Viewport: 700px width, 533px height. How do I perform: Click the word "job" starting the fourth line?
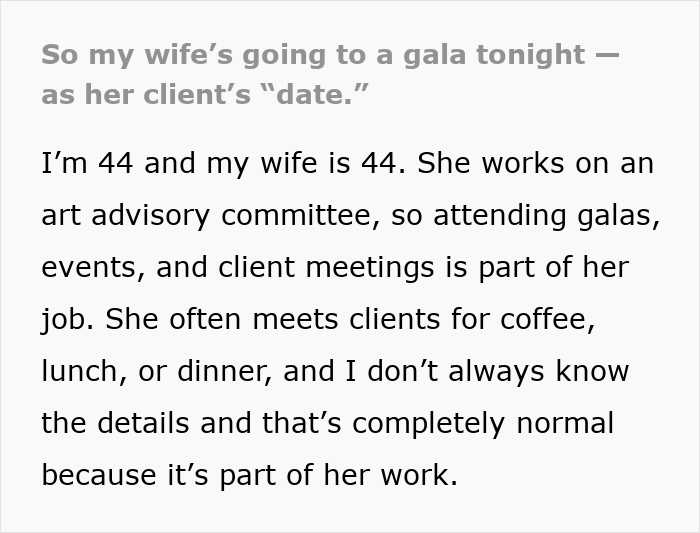tap(66, 320)
